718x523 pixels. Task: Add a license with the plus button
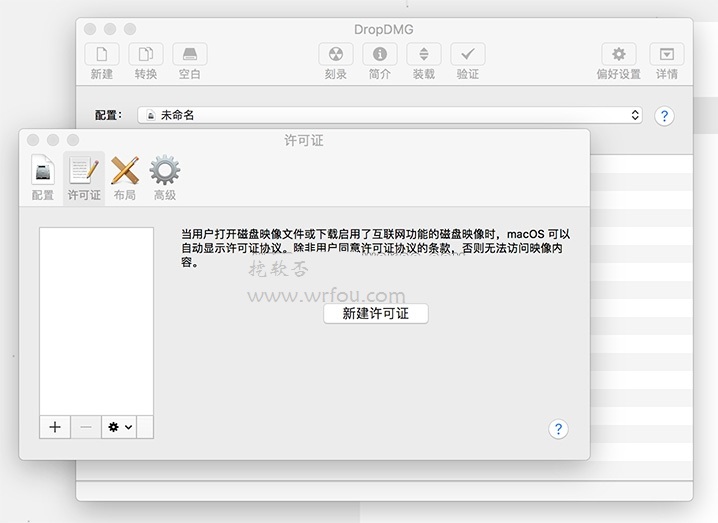[x=55, y=427]
